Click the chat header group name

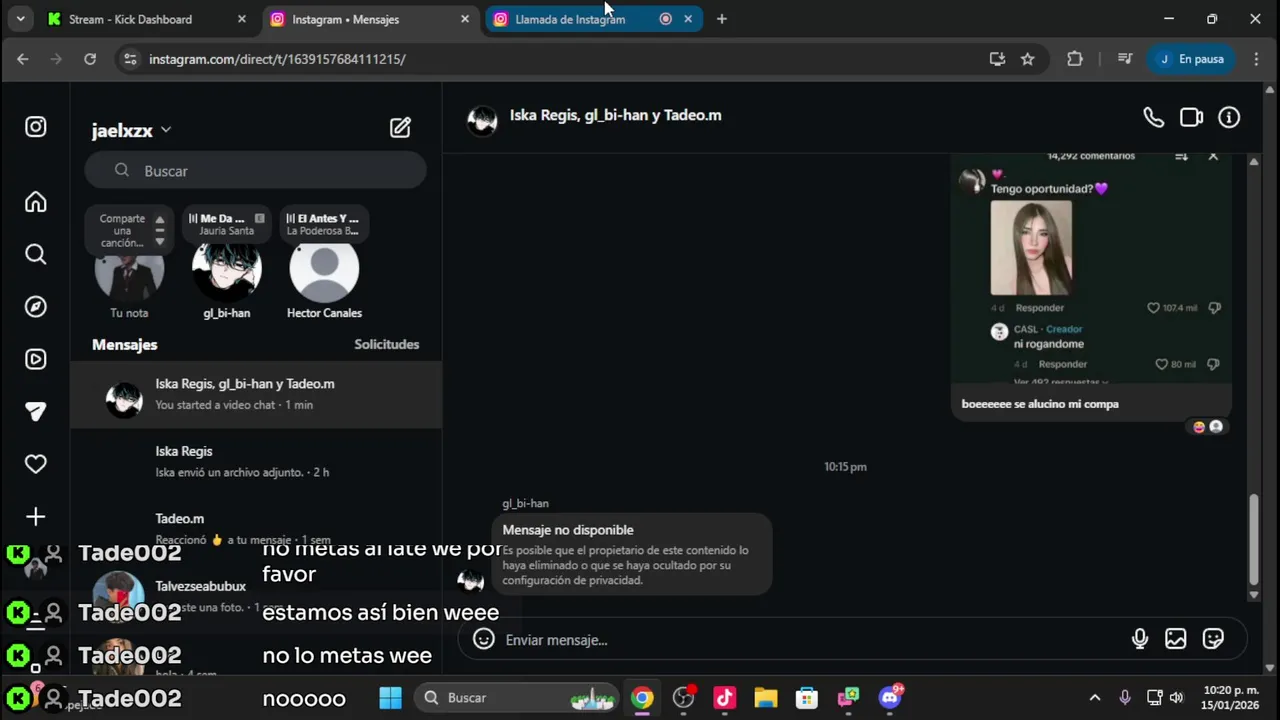pos(615,115)
